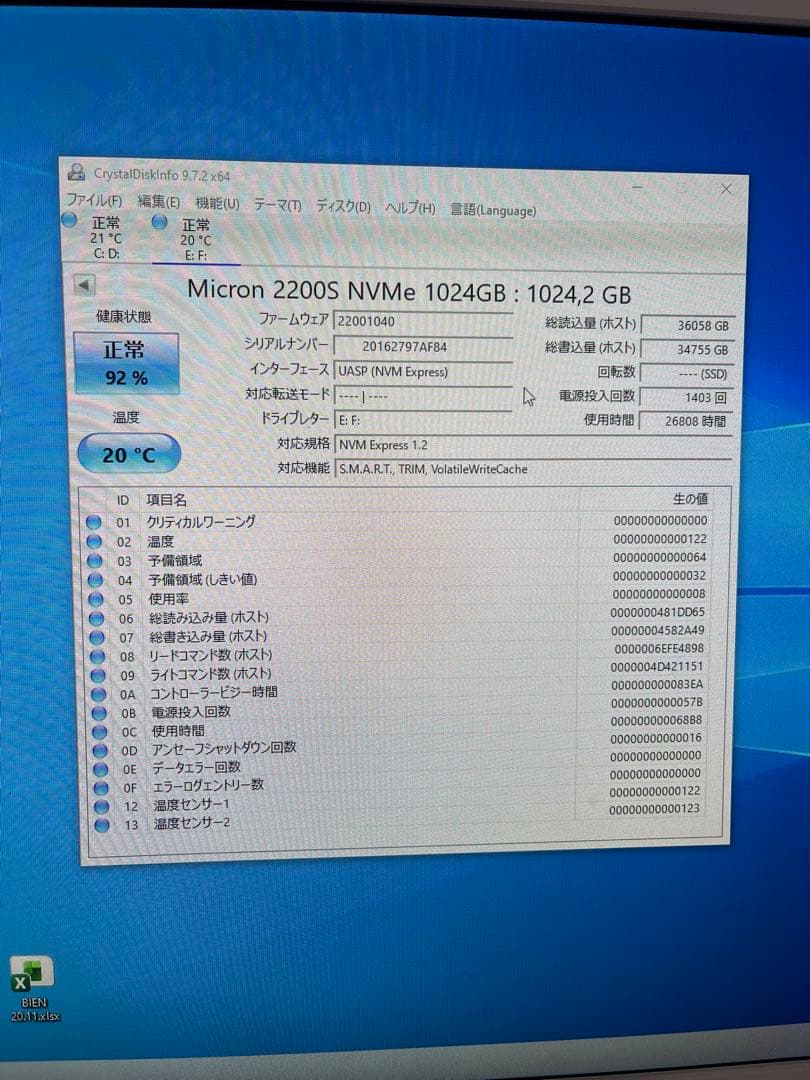This screenshot has height=1080, width=810.
Task: Click the drive letter field E: F:
Action: (423, 420)
